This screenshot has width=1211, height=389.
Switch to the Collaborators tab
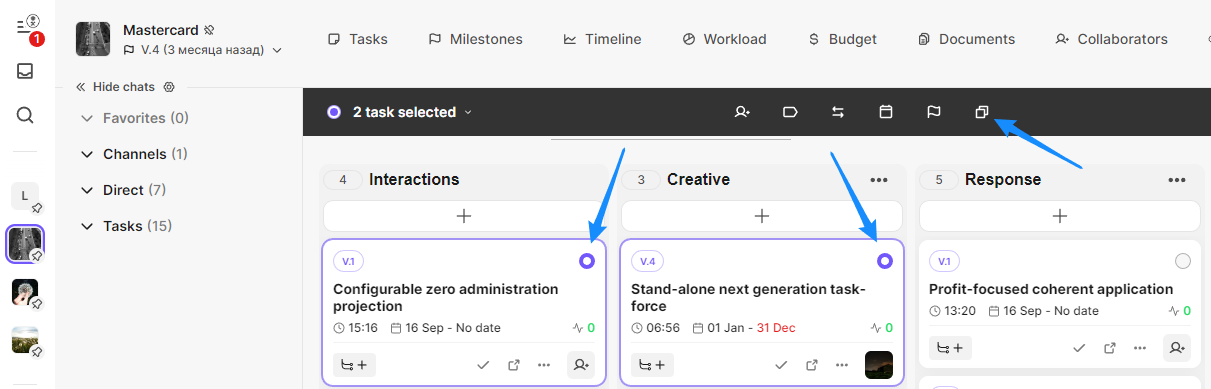click(1111, 39)
